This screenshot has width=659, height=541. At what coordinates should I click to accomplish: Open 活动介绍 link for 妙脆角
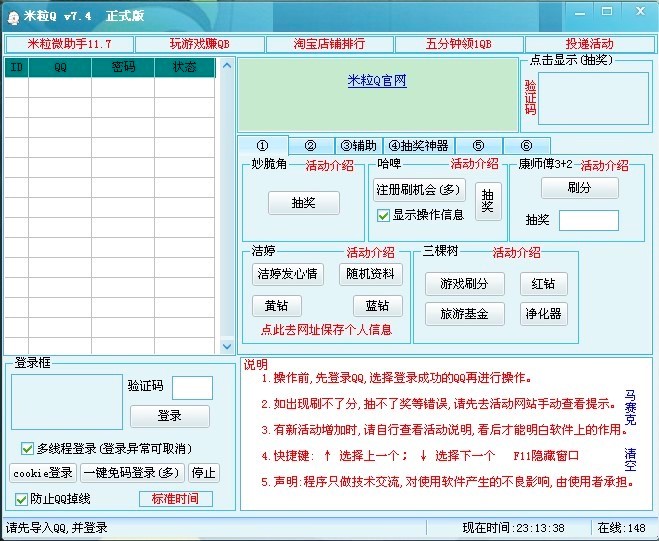[330, 166]
